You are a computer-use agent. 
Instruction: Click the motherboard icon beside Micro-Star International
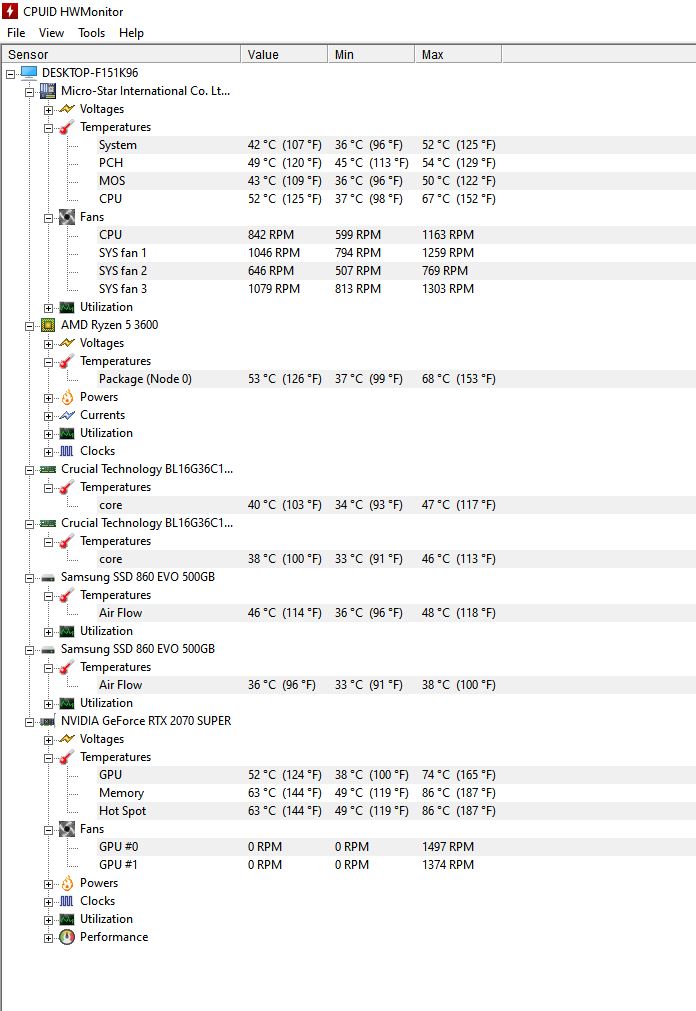click(48, 91)
